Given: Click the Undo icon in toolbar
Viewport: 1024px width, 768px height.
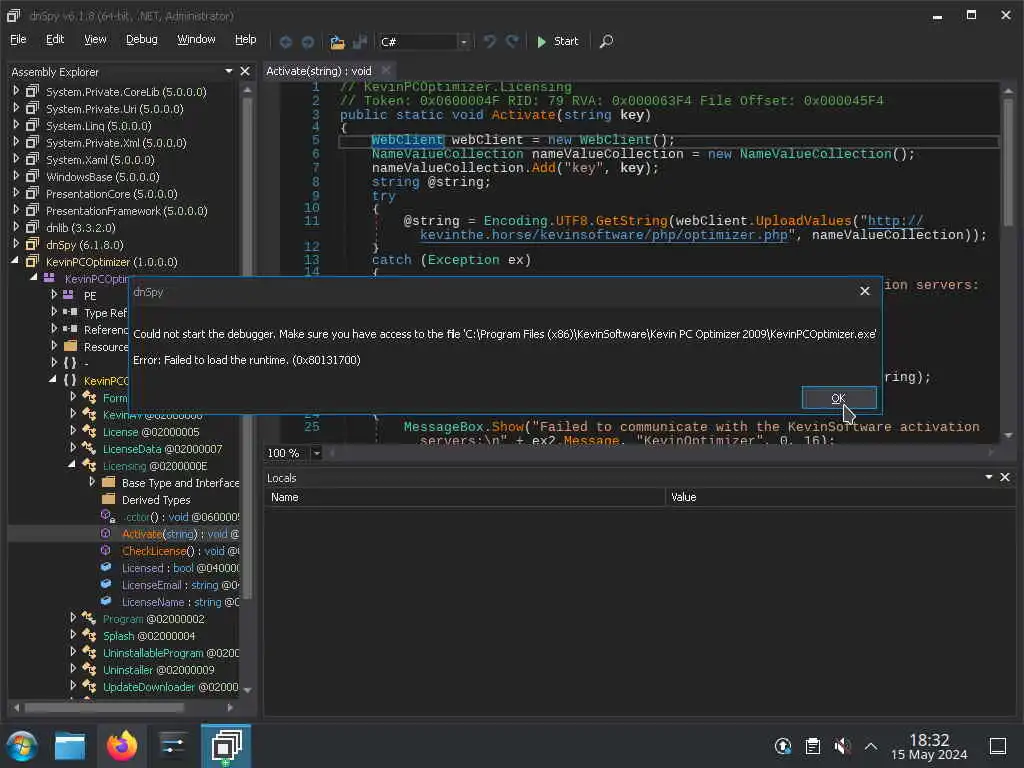Looking at the screenshot, I should tap(489, 42).
